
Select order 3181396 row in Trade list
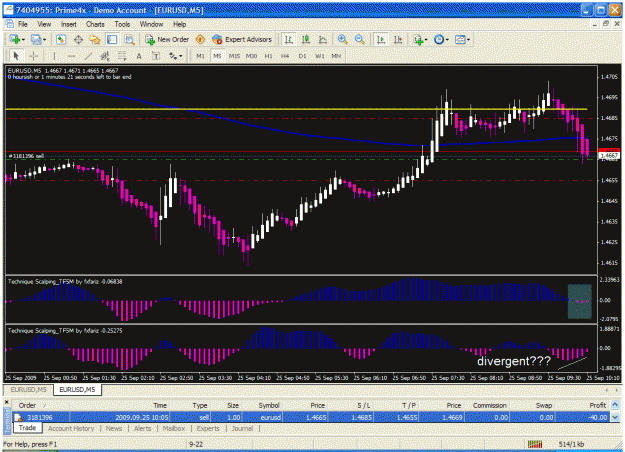click(x=311, y=417)
